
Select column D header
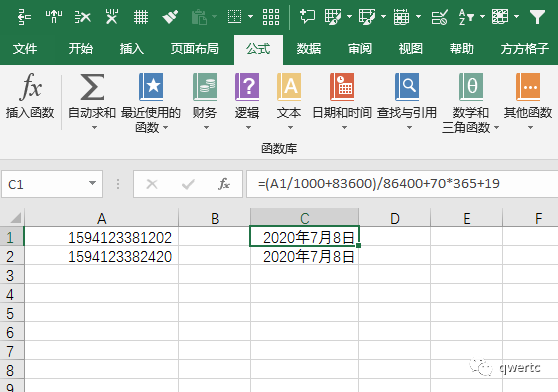[x=395, y=218]
